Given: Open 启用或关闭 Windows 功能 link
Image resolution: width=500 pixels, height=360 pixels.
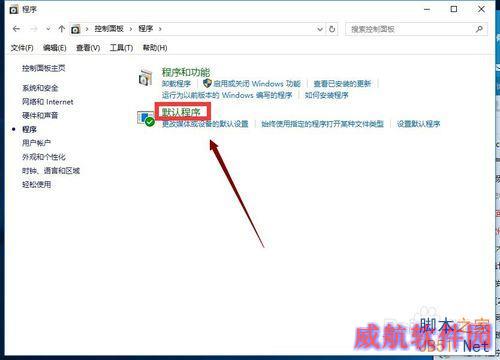Looking at the screenshot, I should [257, 84].
